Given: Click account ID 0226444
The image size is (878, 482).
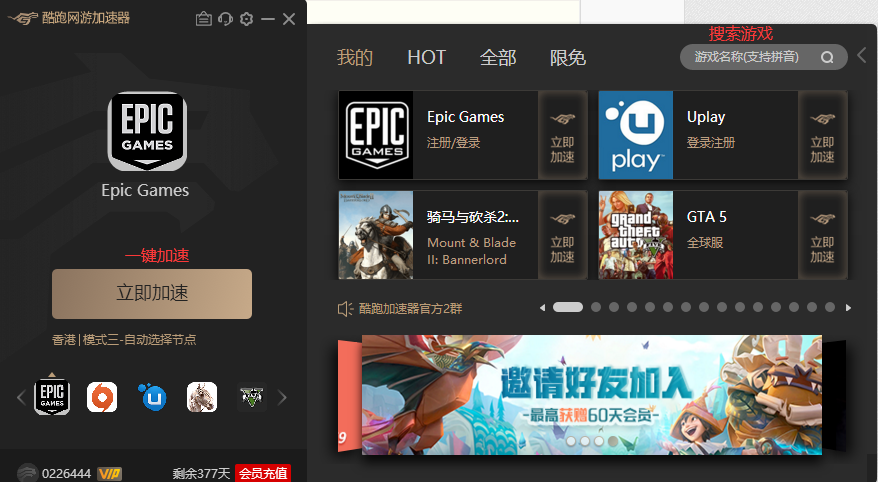Looking at the screenshot, I should coord(66,474).
